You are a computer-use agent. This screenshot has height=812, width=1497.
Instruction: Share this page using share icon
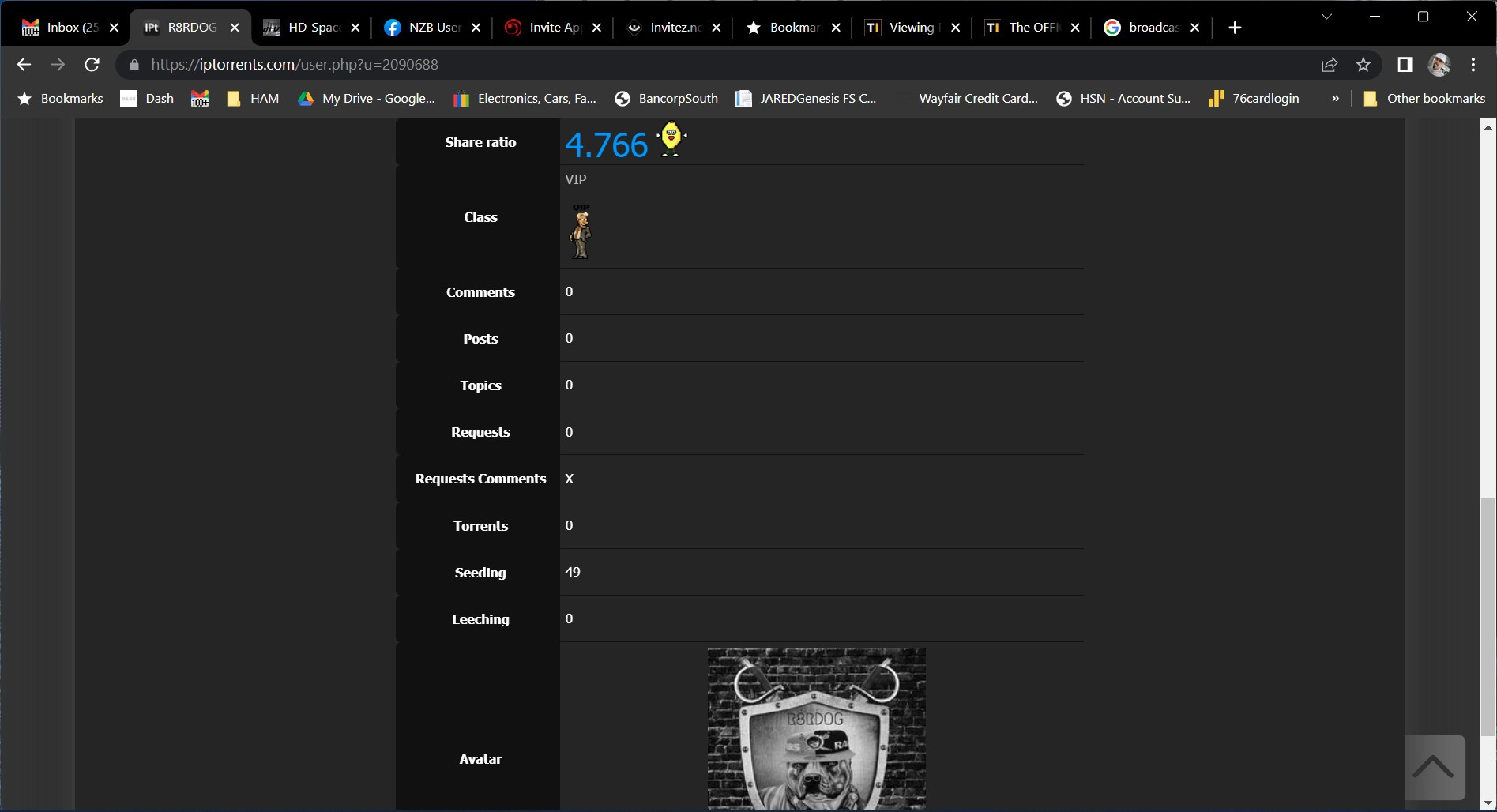coord(1330,65)
